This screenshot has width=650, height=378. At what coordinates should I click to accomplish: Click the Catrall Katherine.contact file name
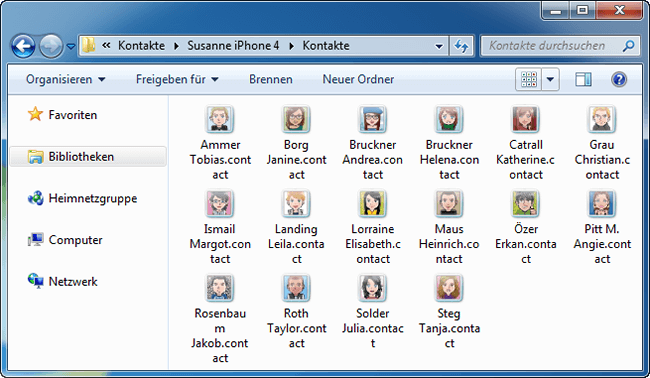point(526,160)
